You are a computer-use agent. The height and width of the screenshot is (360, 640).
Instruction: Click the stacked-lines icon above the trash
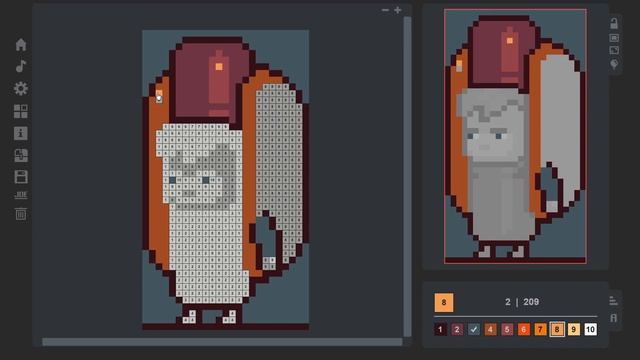[x=21, y=195]
